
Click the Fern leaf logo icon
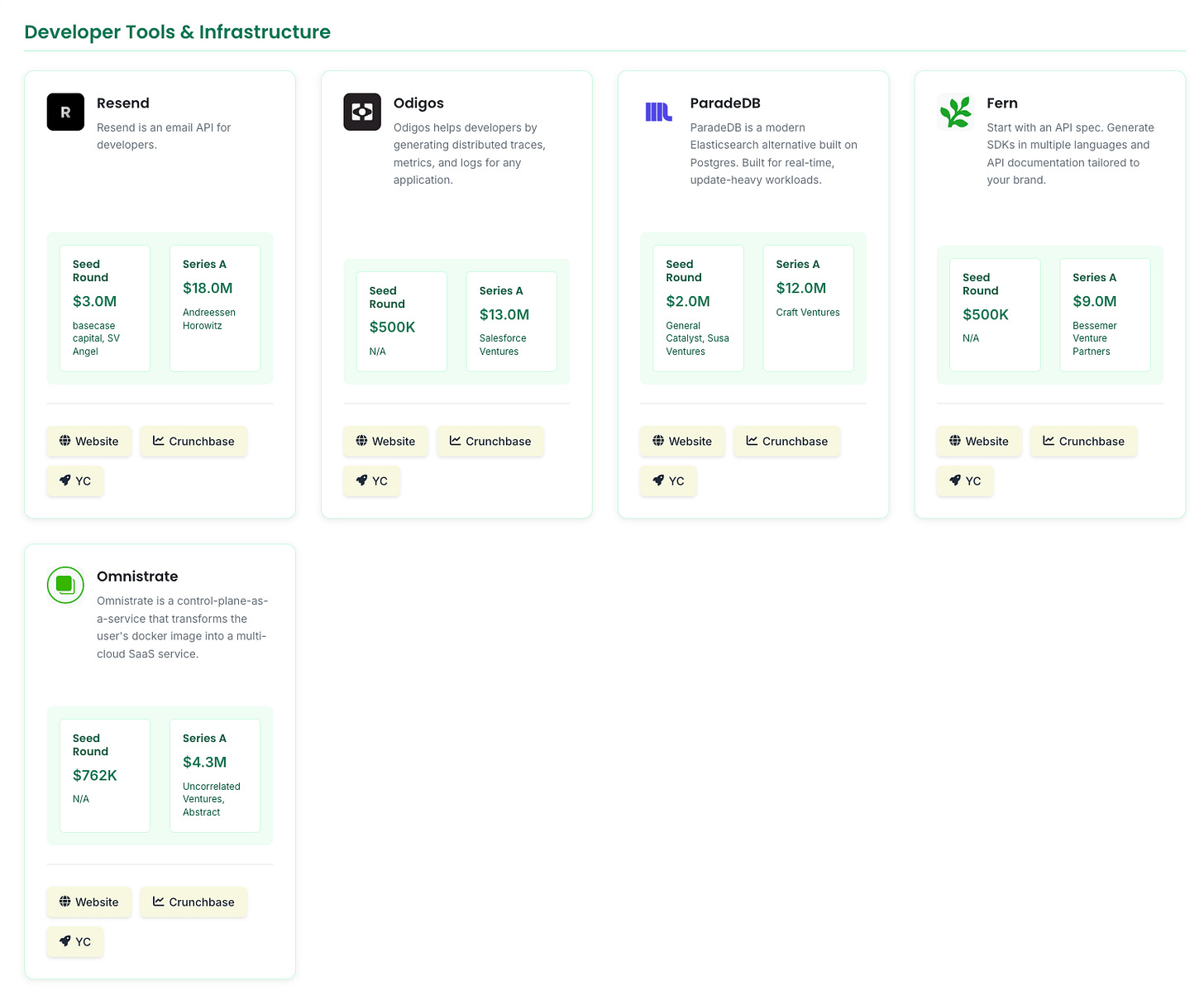956,112
